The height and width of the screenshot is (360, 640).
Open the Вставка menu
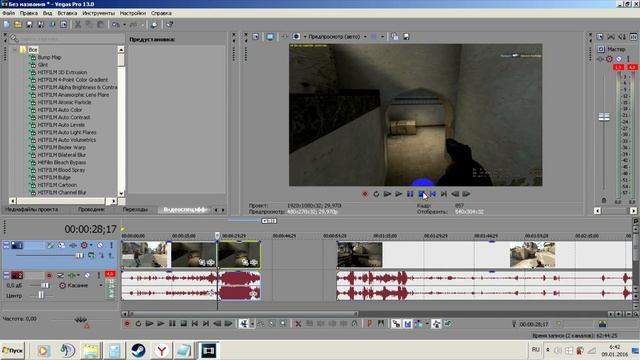67,13
